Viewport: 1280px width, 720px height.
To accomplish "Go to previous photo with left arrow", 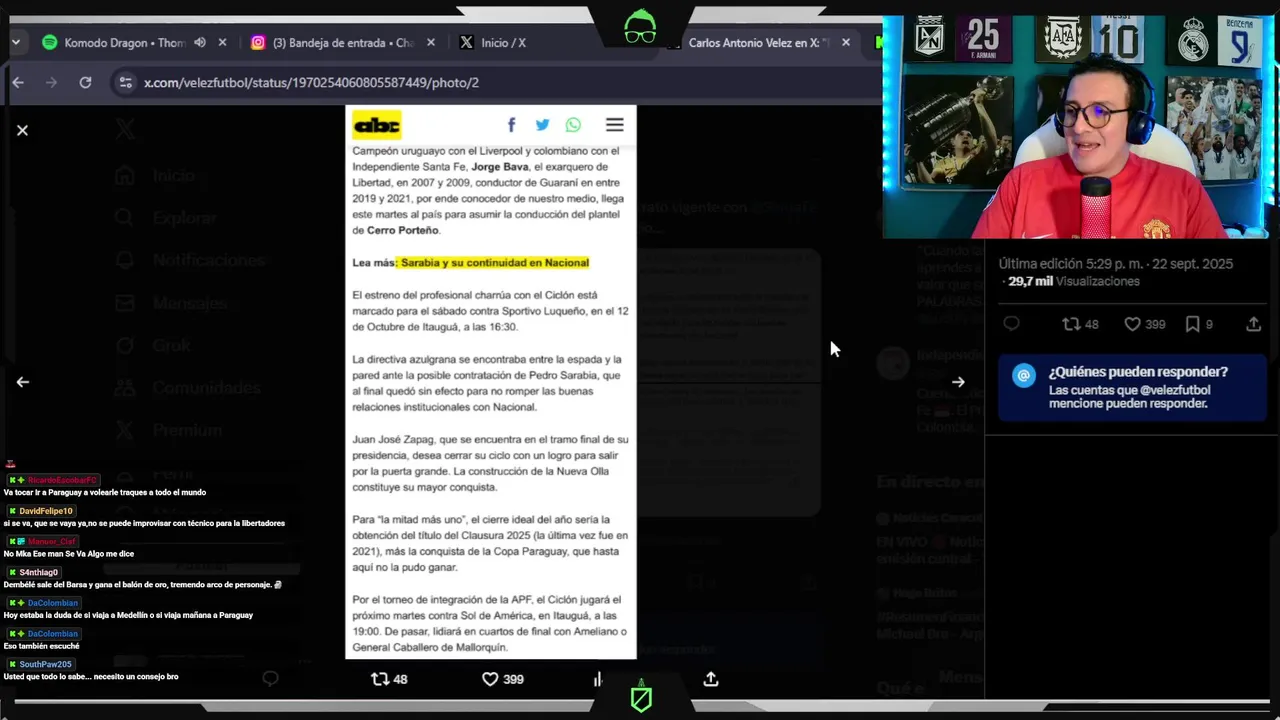I will coord(22,382).
